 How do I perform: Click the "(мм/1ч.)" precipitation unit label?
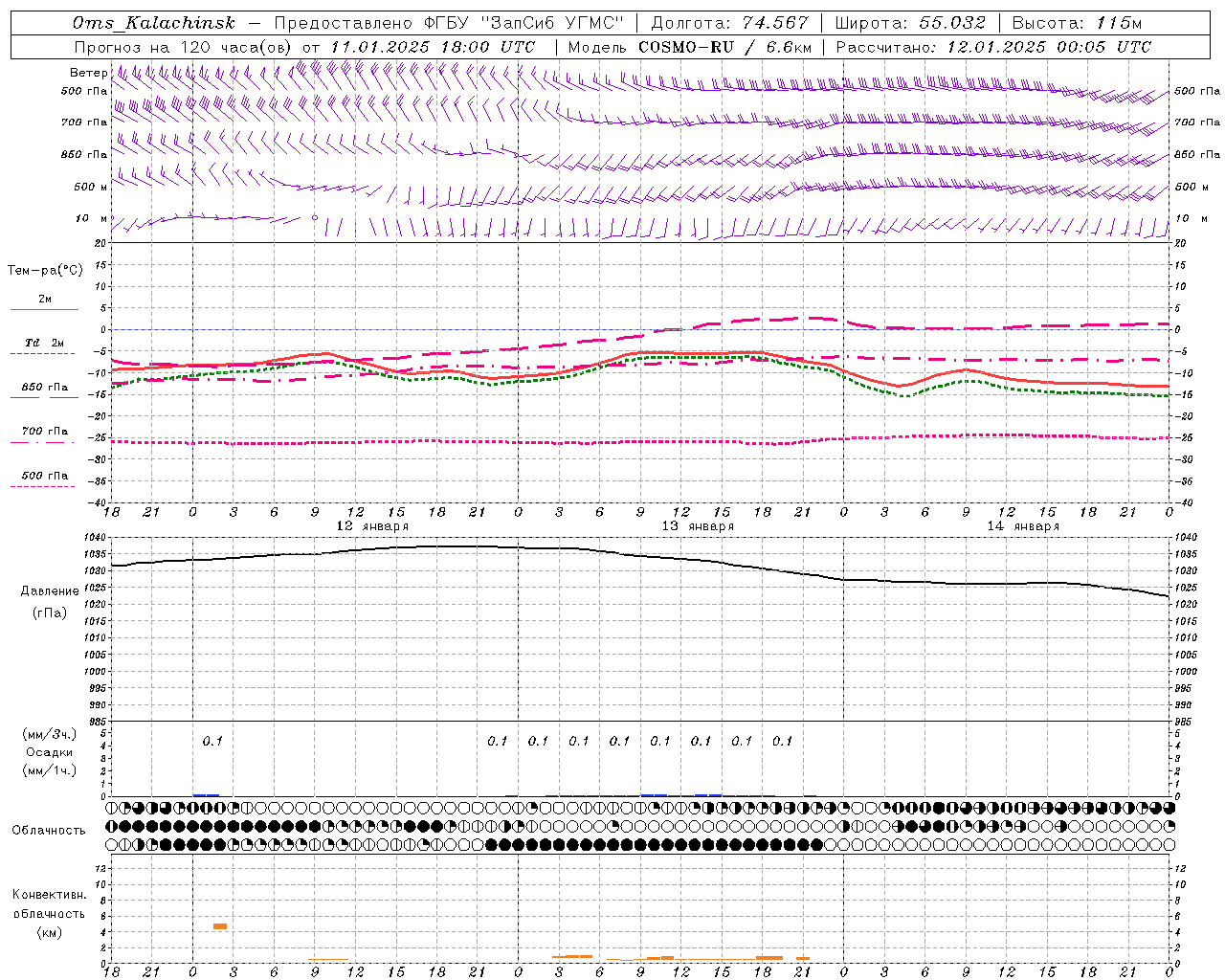pos(50,770)
